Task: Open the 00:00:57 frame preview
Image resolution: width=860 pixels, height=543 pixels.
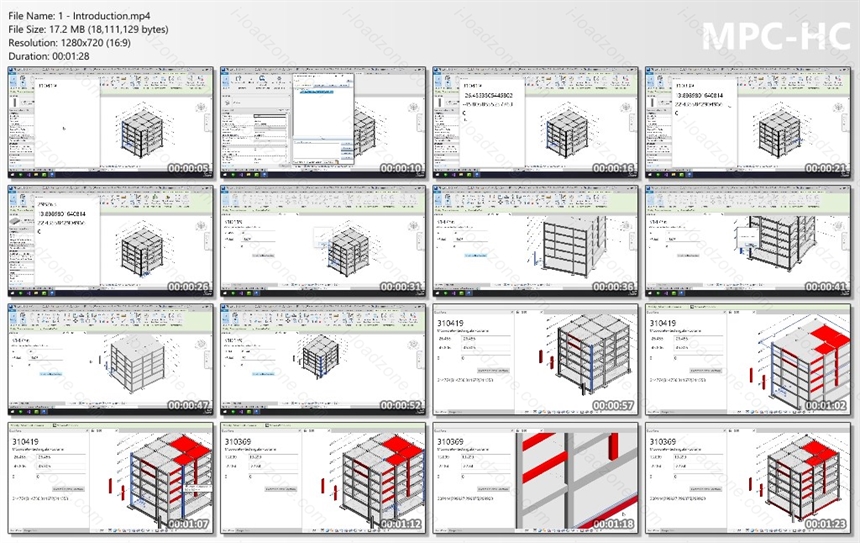Action: point(535,359)
